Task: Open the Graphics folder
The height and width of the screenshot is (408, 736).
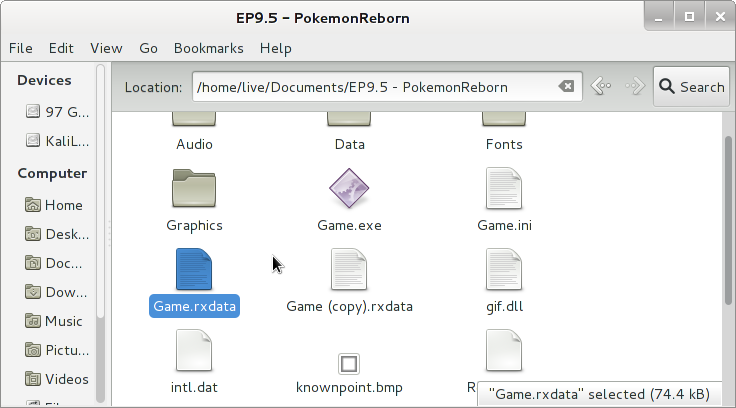Action: (194, 189)
